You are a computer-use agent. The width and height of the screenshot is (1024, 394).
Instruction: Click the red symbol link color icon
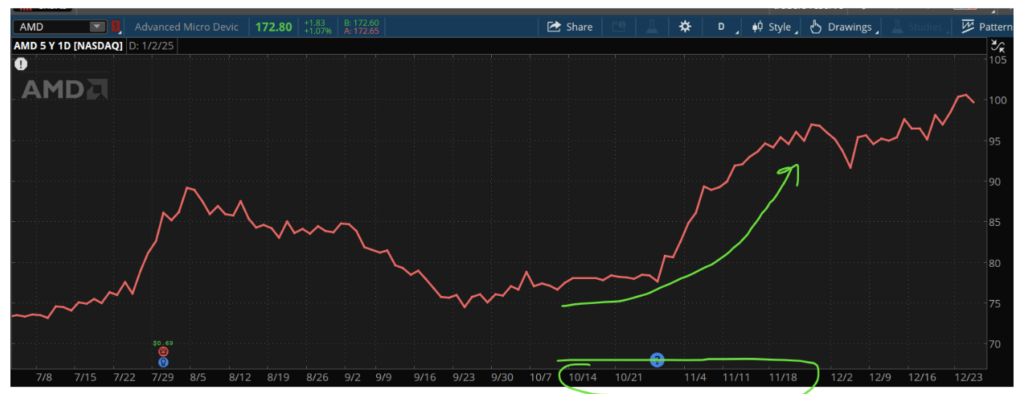coord(116,27)
